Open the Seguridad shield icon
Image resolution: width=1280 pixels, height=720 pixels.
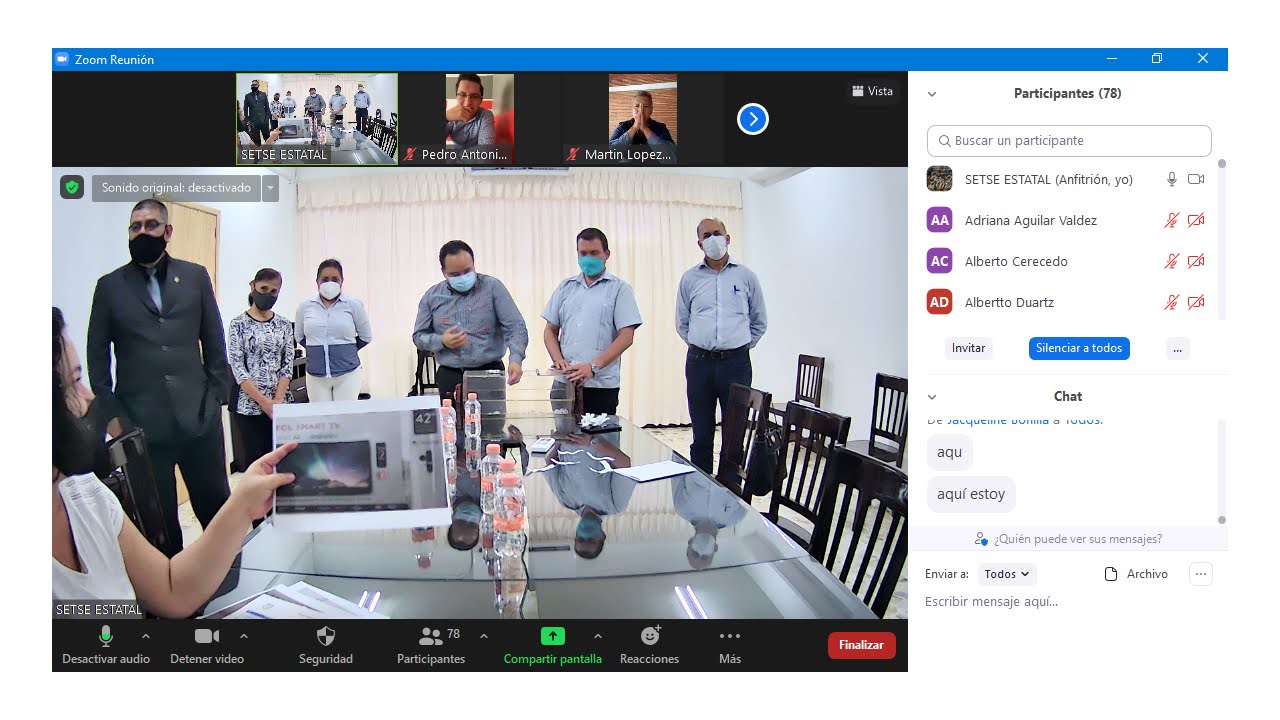point(325,636)
